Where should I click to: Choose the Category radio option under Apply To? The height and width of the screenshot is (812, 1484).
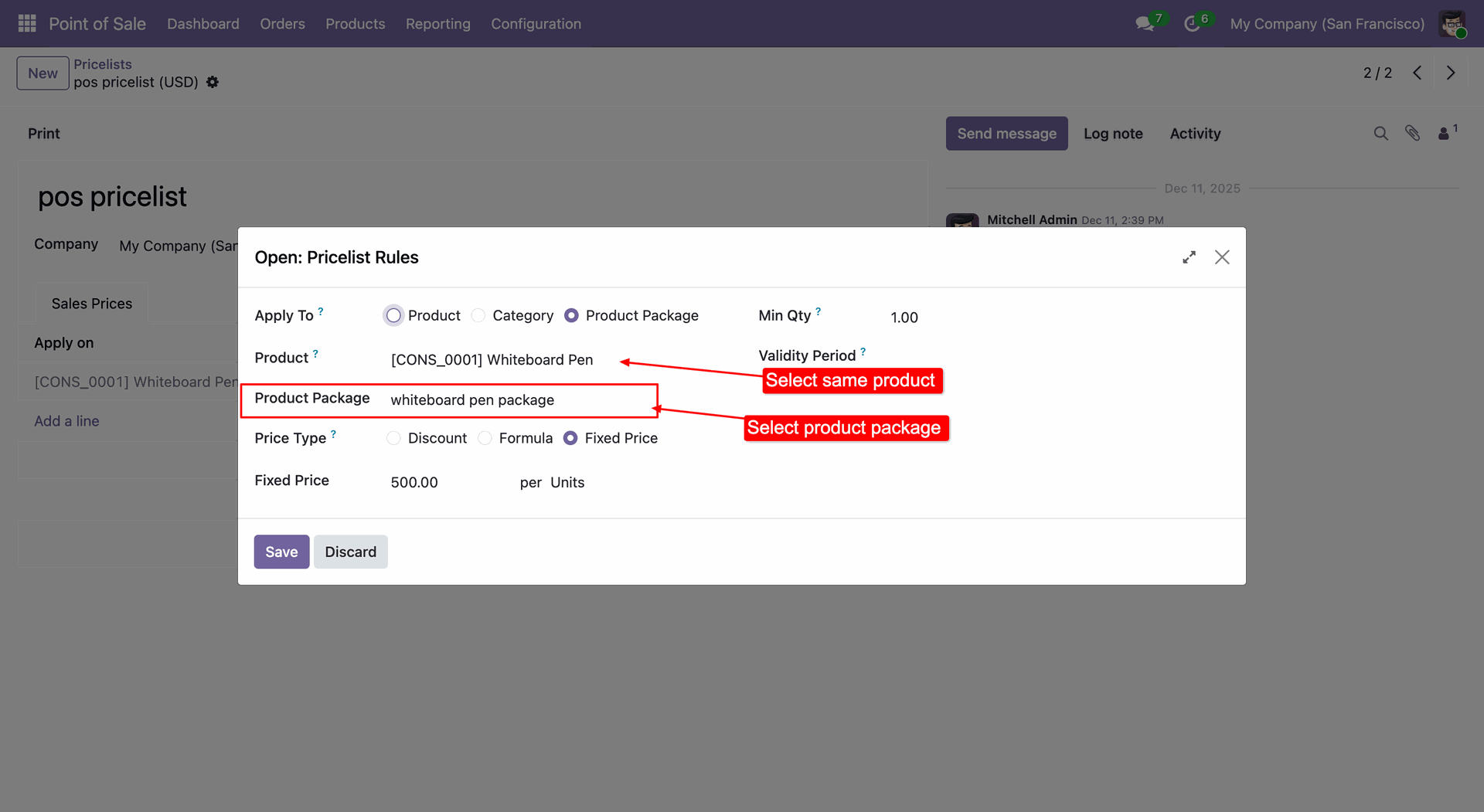tap(479, 315)
